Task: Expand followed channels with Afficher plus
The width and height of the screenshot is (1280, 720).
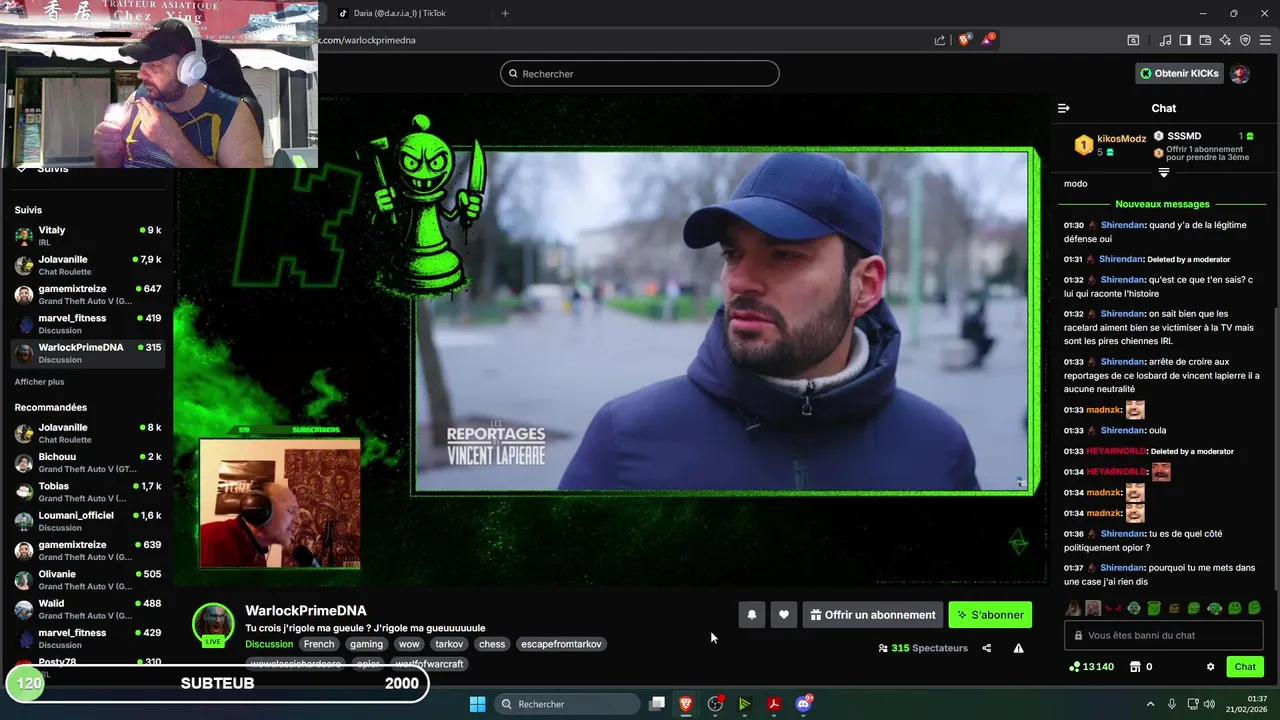Action: (x=39, y=382)
